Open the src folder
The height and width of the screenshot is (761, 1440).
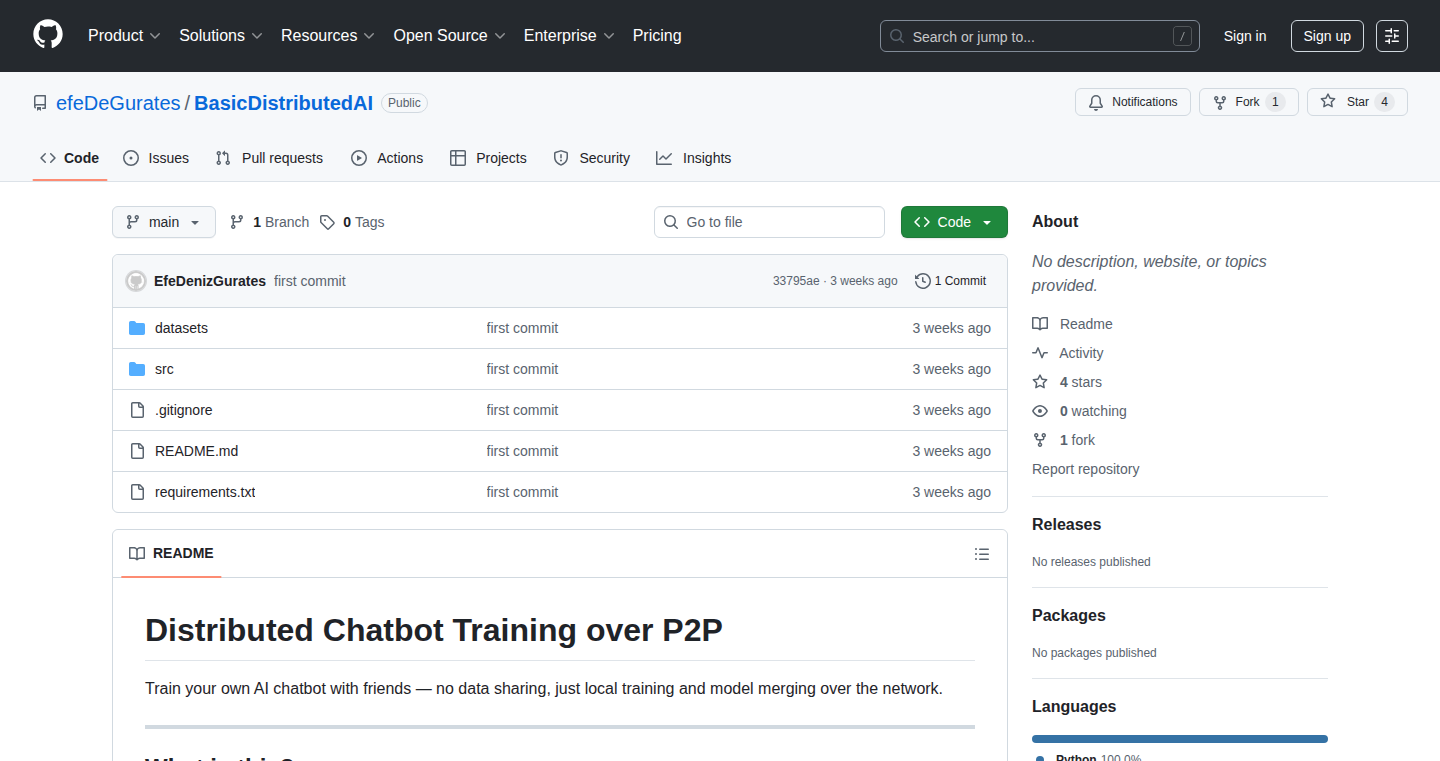pyautogui.click(x=164, y=369)
